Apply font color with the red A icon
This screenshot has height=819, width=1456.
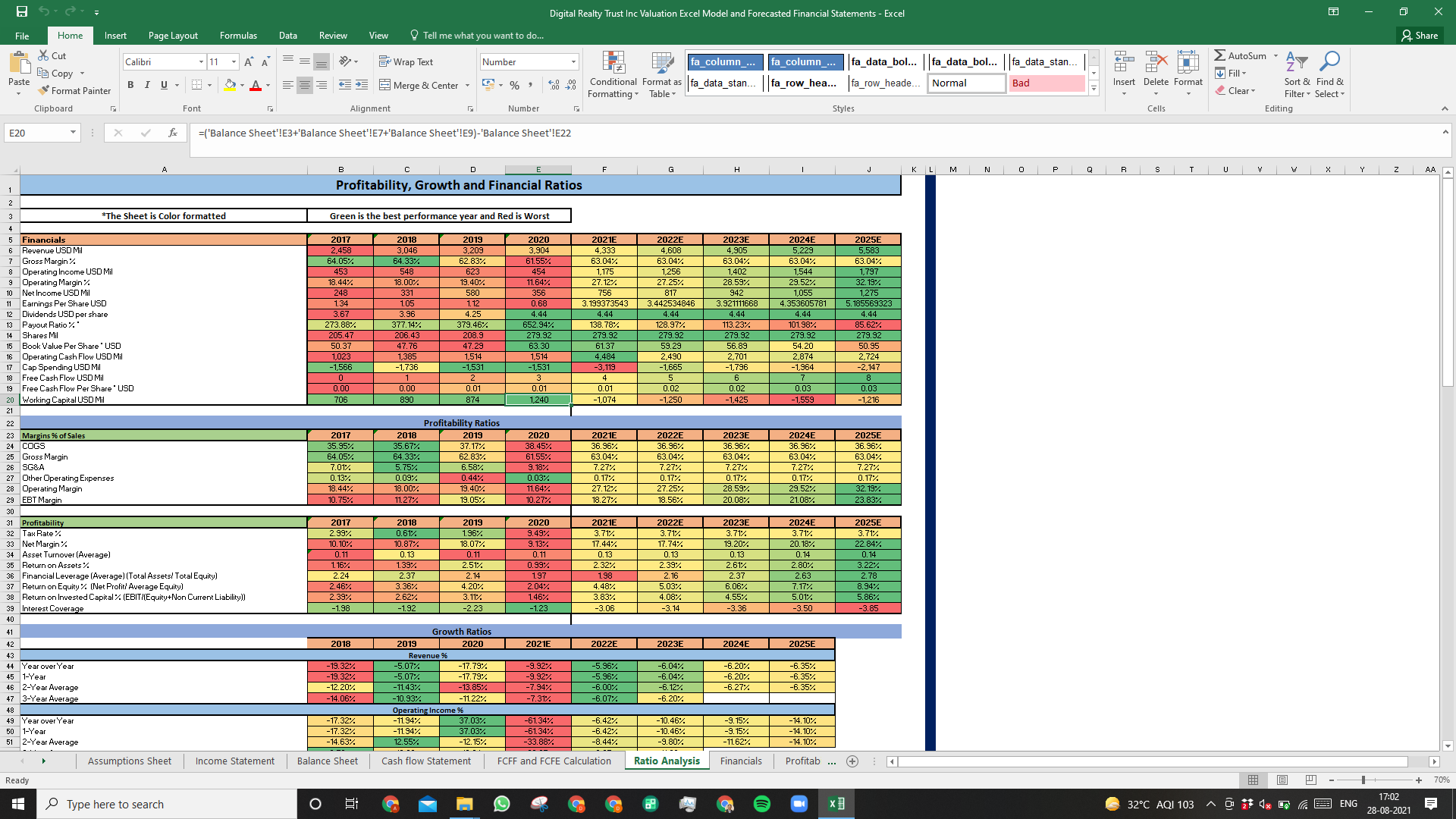pyautogui.click(x=256, y=85)
